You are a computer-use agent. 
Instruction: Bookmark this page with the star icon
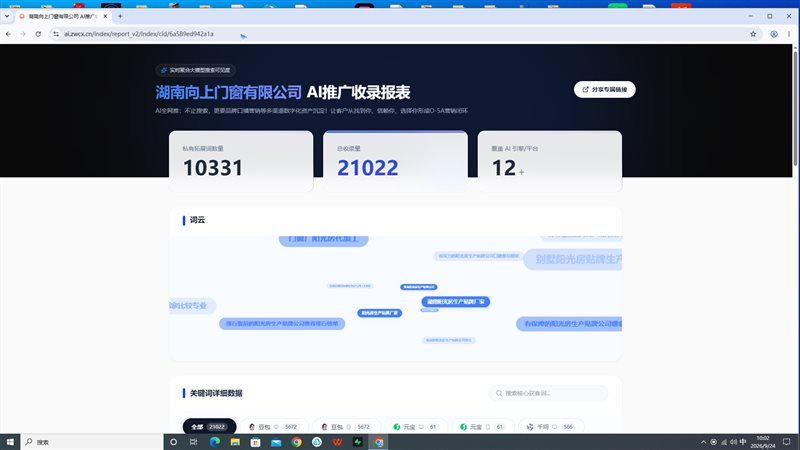click(x=753, y=34)
